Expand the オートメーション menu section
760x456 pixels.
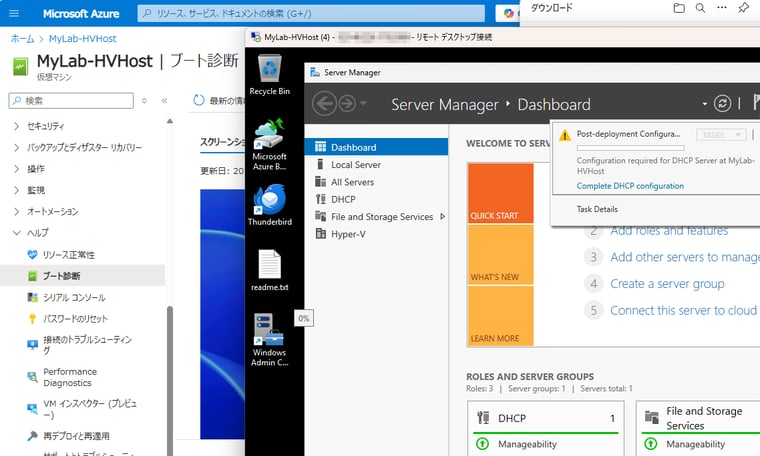pyautogui.click(x=17, y=211)
